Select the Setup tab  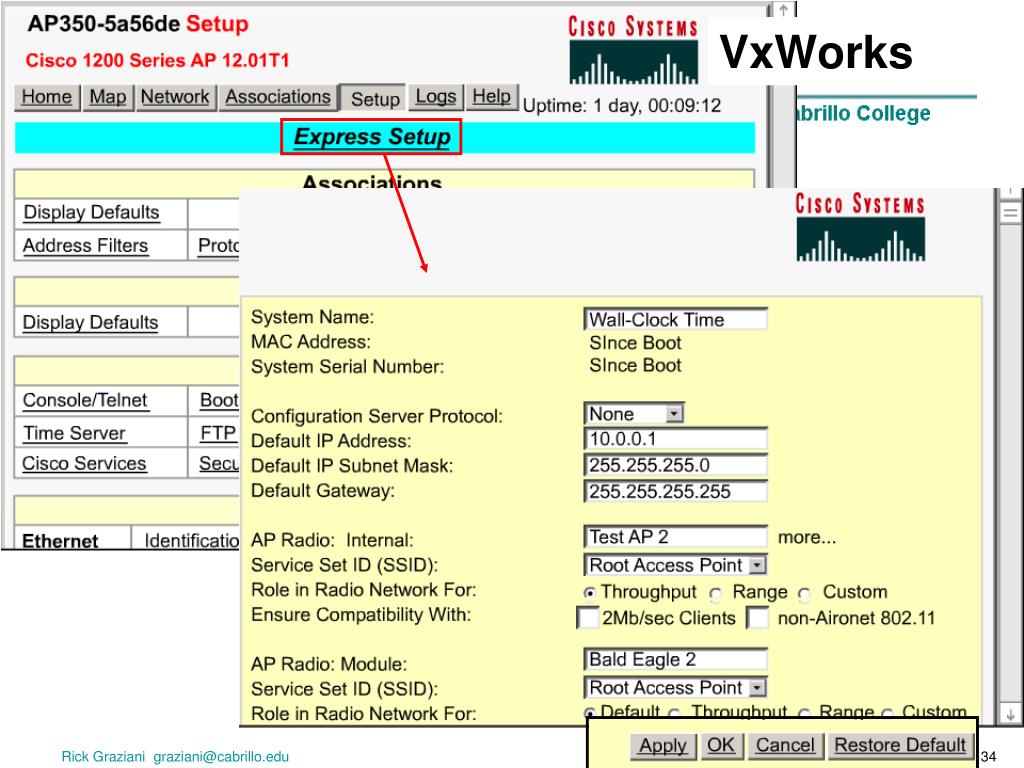click(375, 99)
